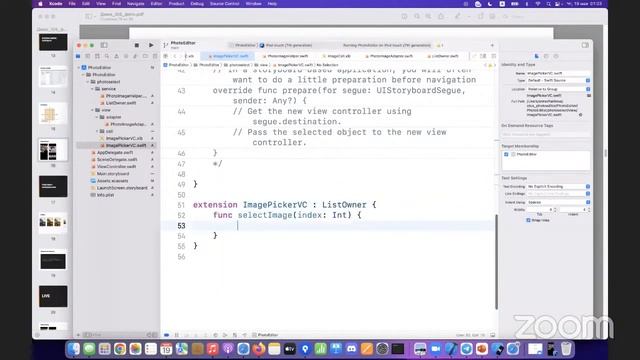Open the Find navigator magnifier icon
The image size is (640, 360).
coord(107,56)
